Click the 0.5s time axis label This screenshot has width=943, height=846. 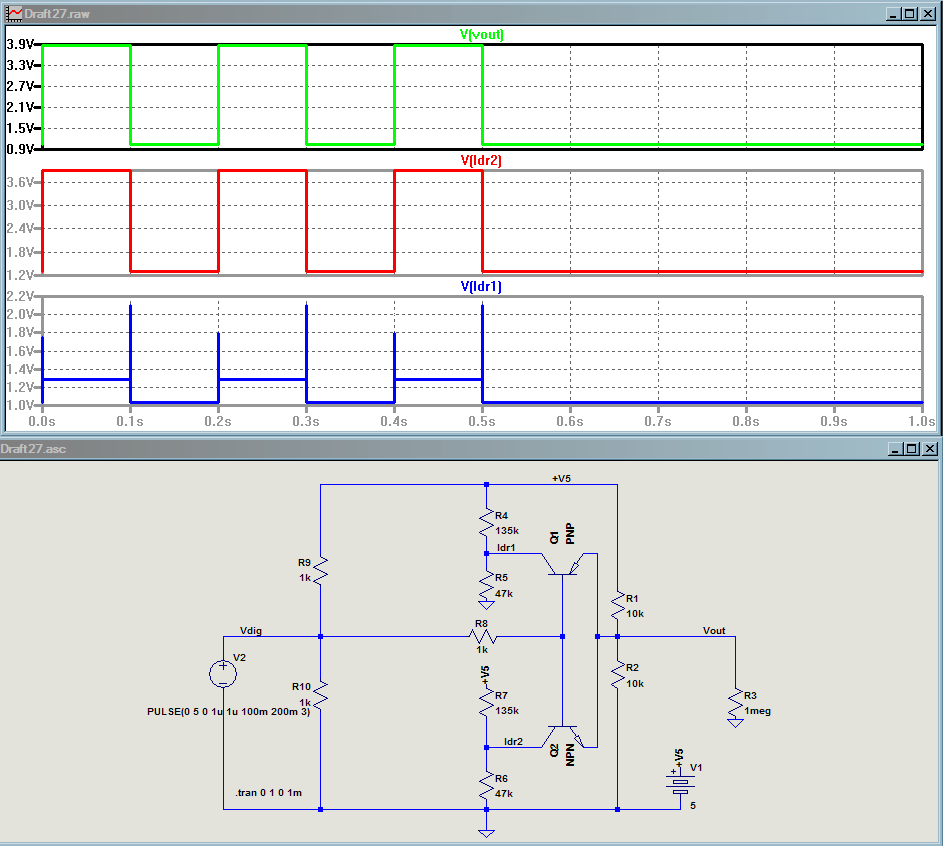tap(482, 421)
